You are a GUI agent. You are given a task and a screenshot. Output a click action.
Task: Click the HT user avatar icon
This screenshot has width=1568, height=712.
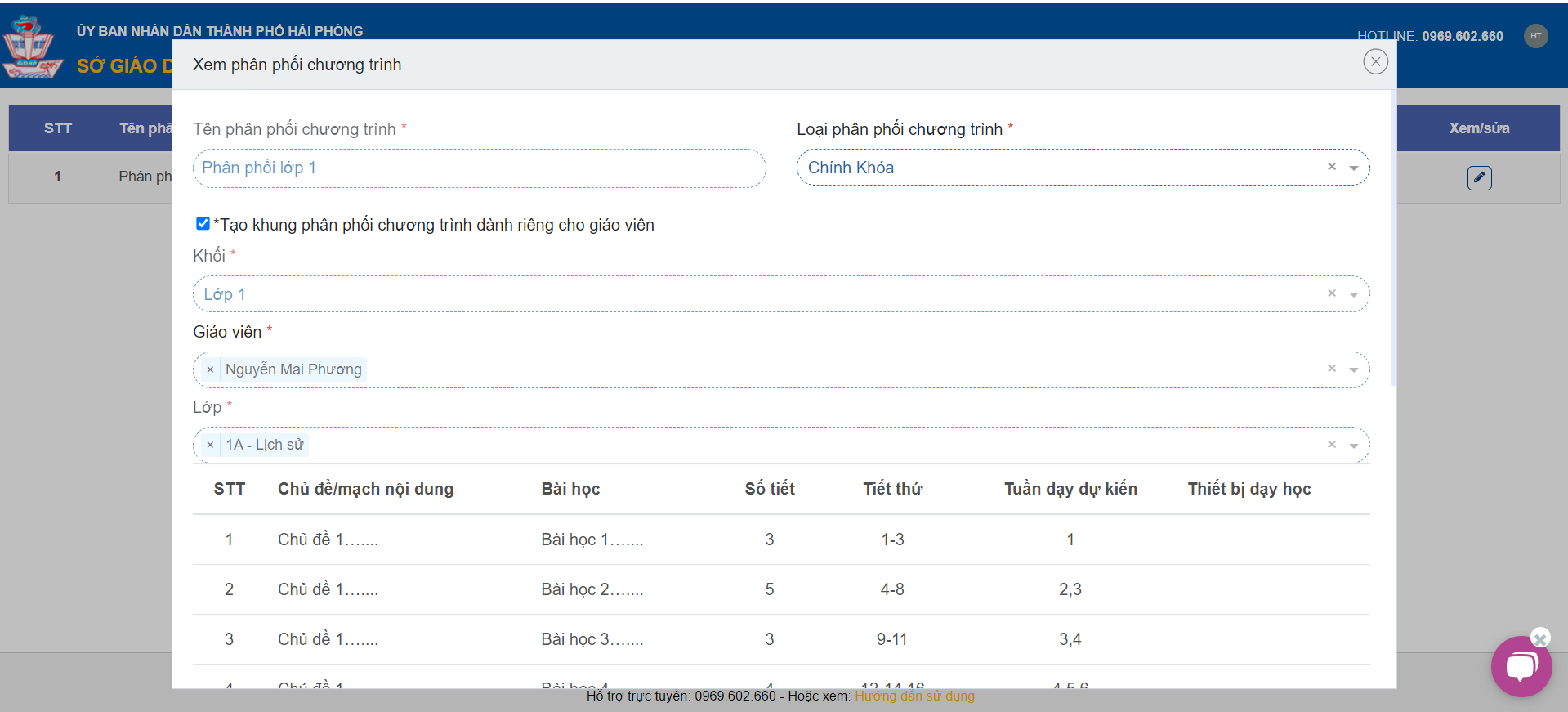tap(1535, 36)
